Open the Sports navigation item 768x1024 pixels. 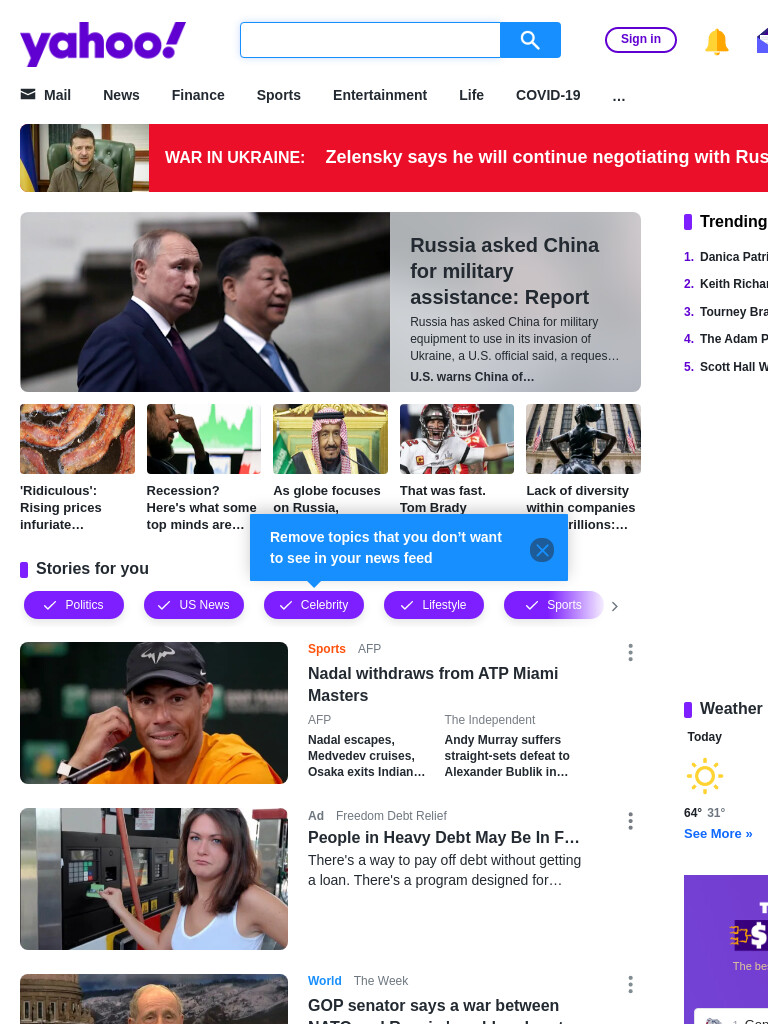click(279, 95)
